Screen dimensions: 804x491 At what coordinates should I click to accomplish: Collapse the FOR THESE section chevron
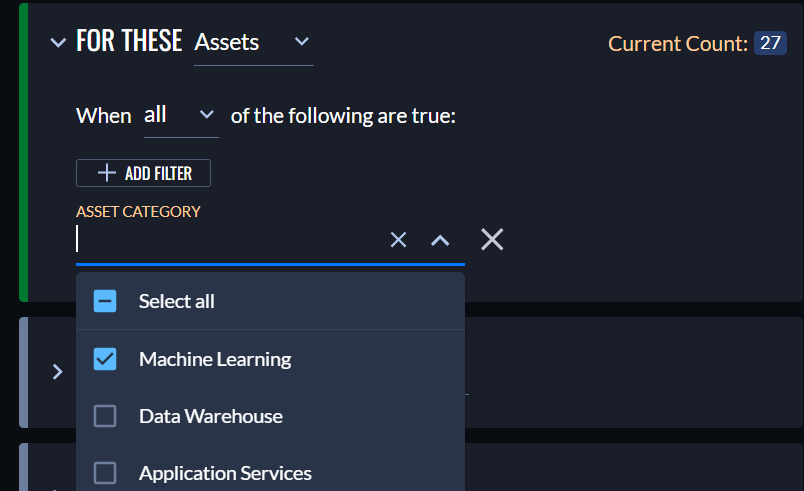(58, 43)
